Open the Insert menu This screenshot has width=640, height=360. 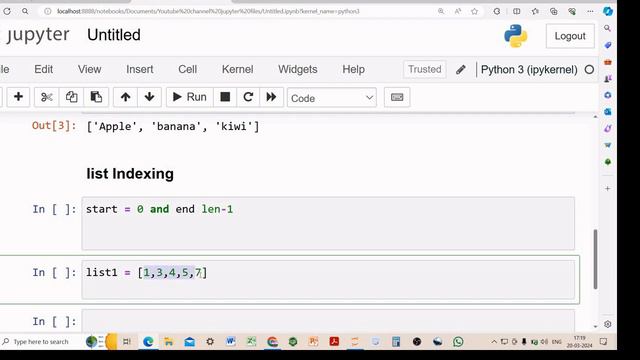tap(140, 69)
